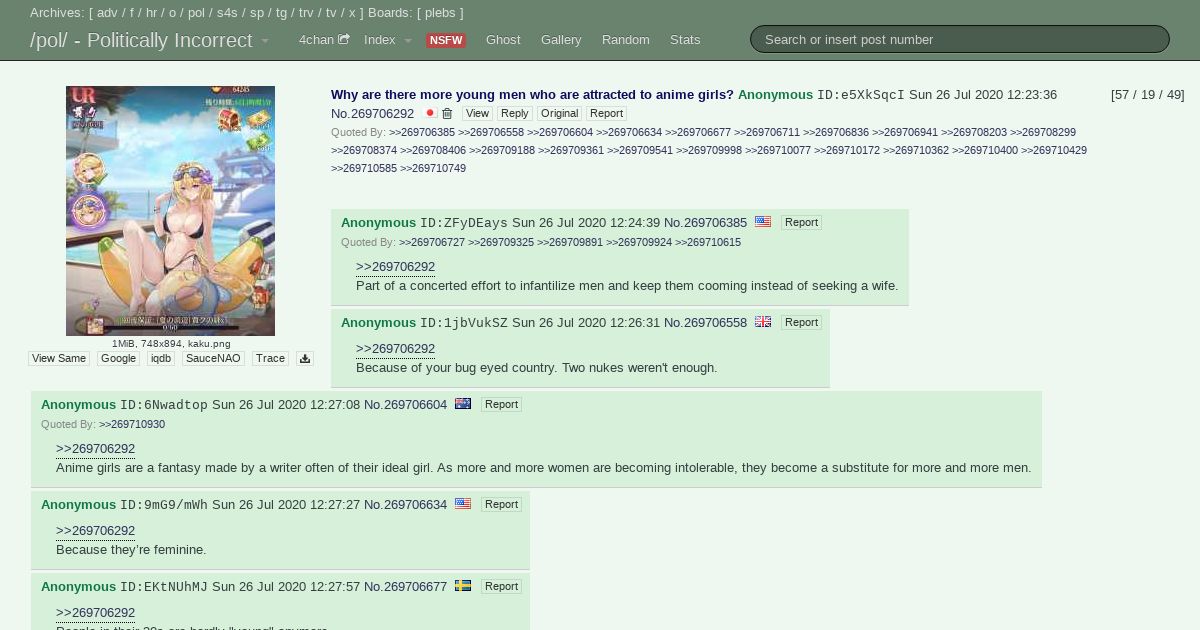
Task: Report post 269706558
Action: (x=801, y=323)
